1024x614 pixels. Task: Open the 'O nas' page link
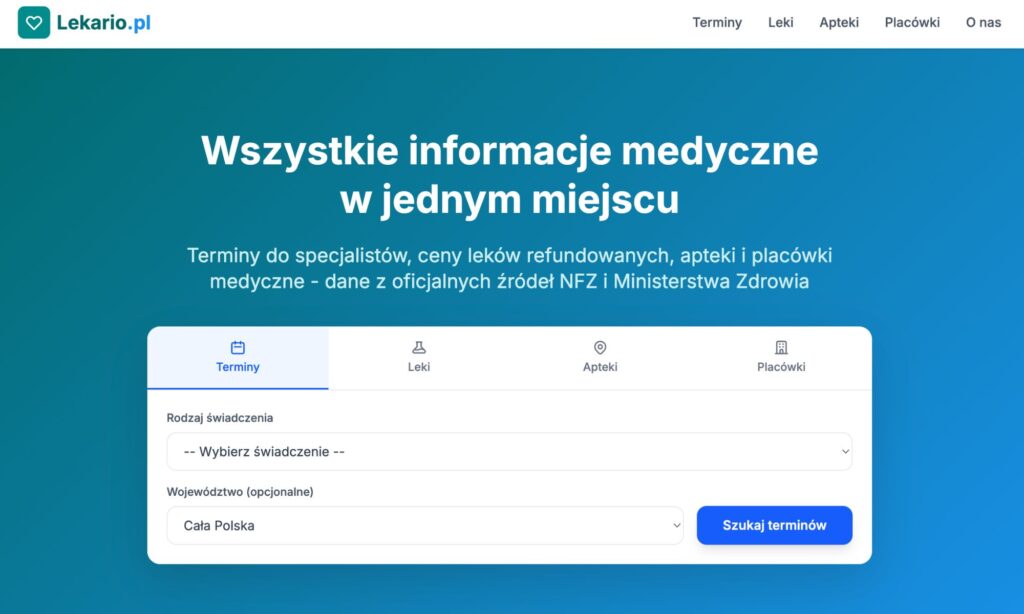tap(983, 23)
